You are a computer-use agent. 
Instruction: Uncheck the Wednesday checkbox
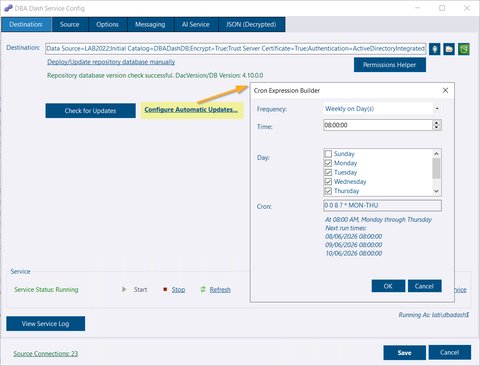click(x=328, y=182)
